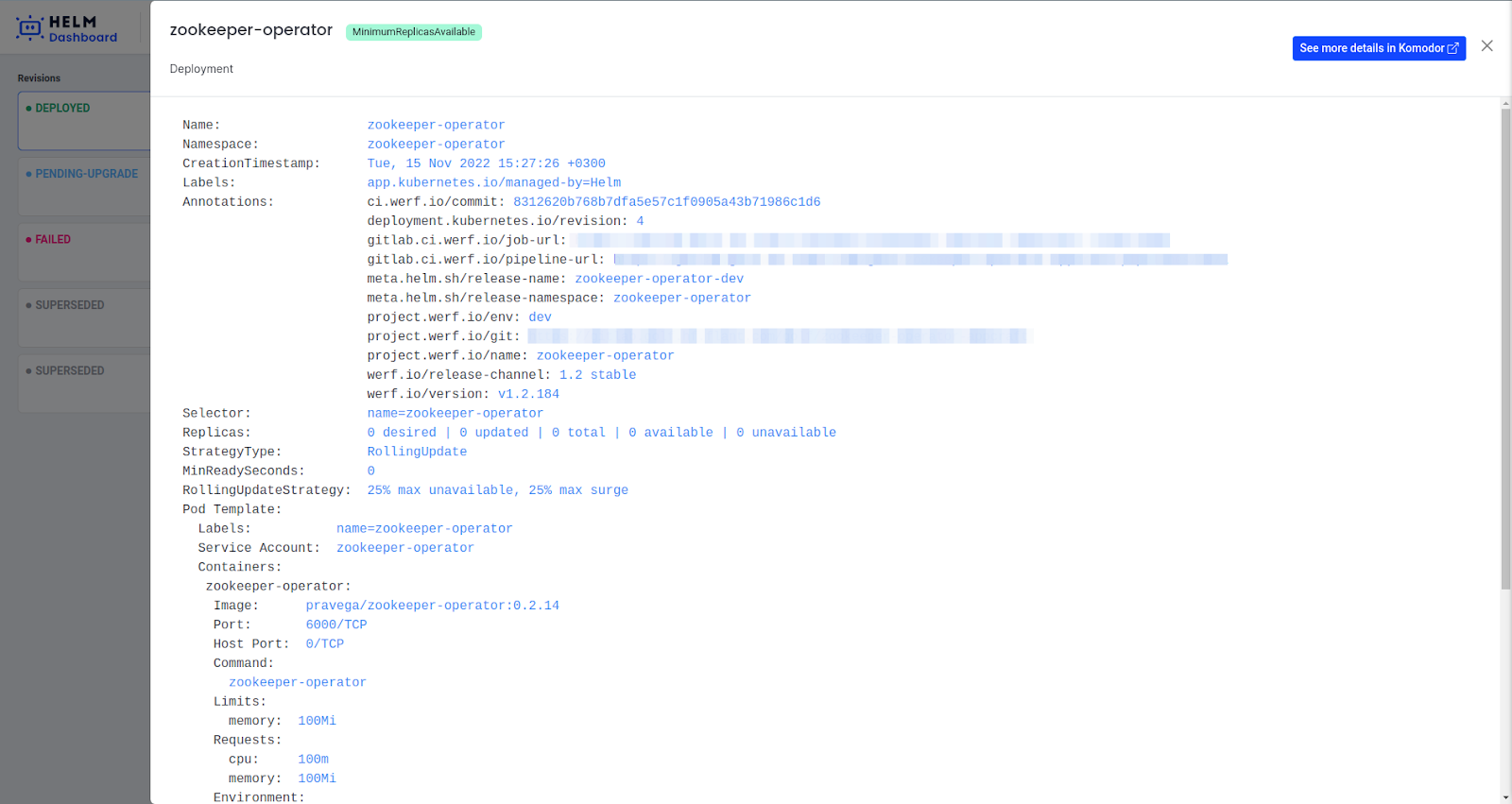Click the red dot on FAILED status
1512x804 pixels.
pos(28,240)
